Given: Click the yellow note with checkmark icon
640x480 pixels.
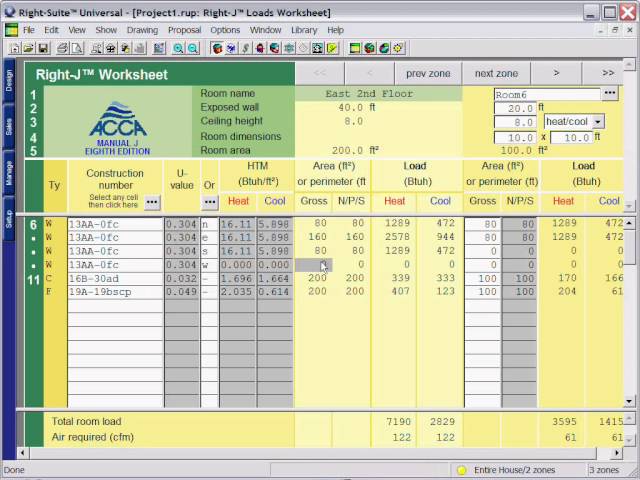Looking at the screenshot, I should tap(332, 48).
